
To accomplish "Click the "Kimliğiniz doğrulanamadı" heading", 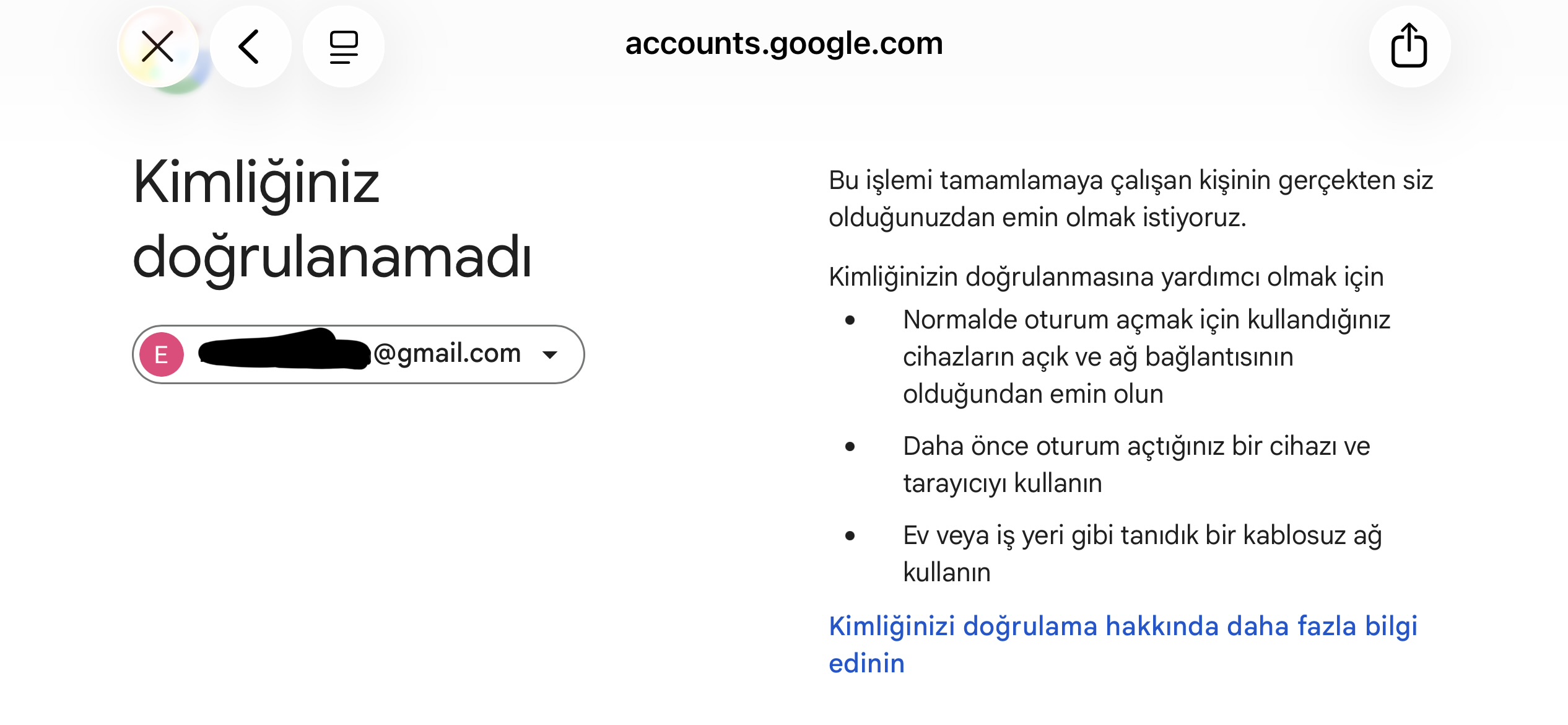I will coord(332,219).
